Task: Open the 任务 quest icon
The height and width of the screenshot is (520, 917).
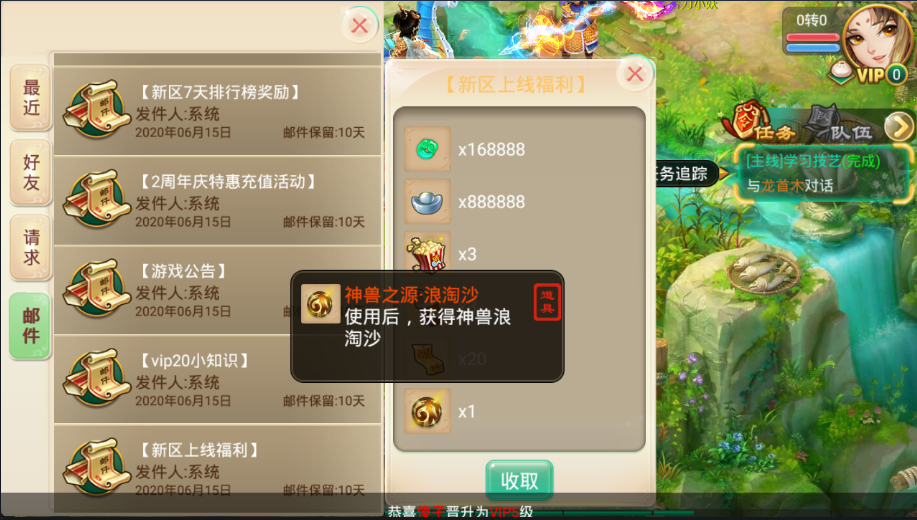Action: coord(759,125)
